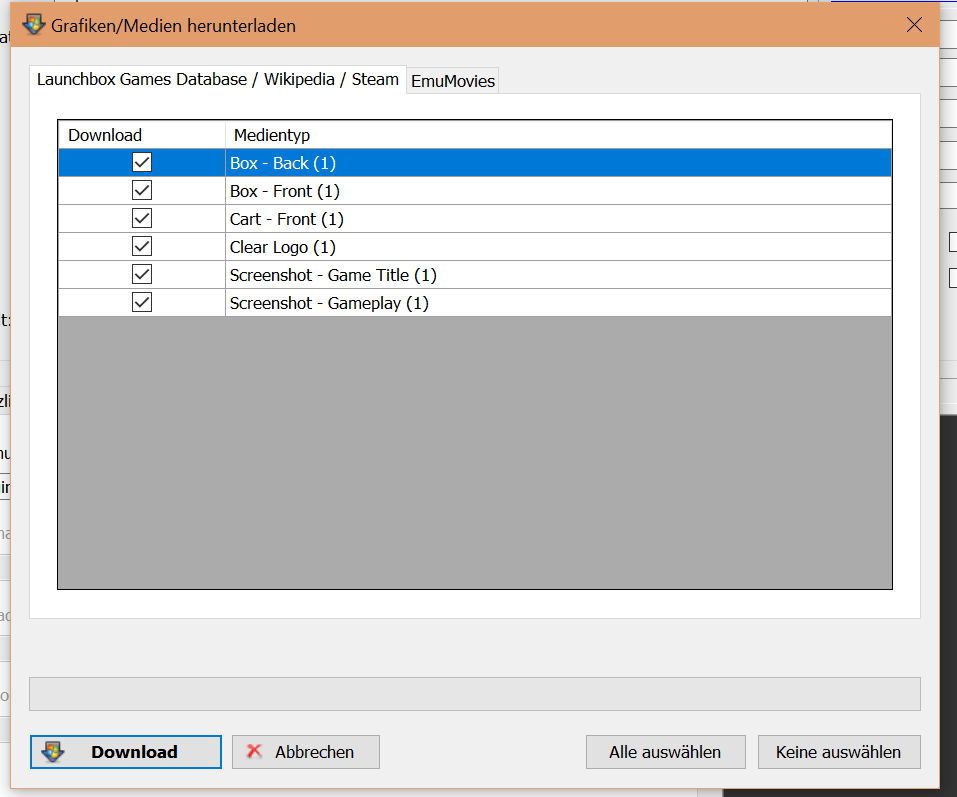Image resolution: width=957 pixels, height=797 pixels.
Task: Toggle the Clear Logo download checkbox
Action: click(142, 247)
